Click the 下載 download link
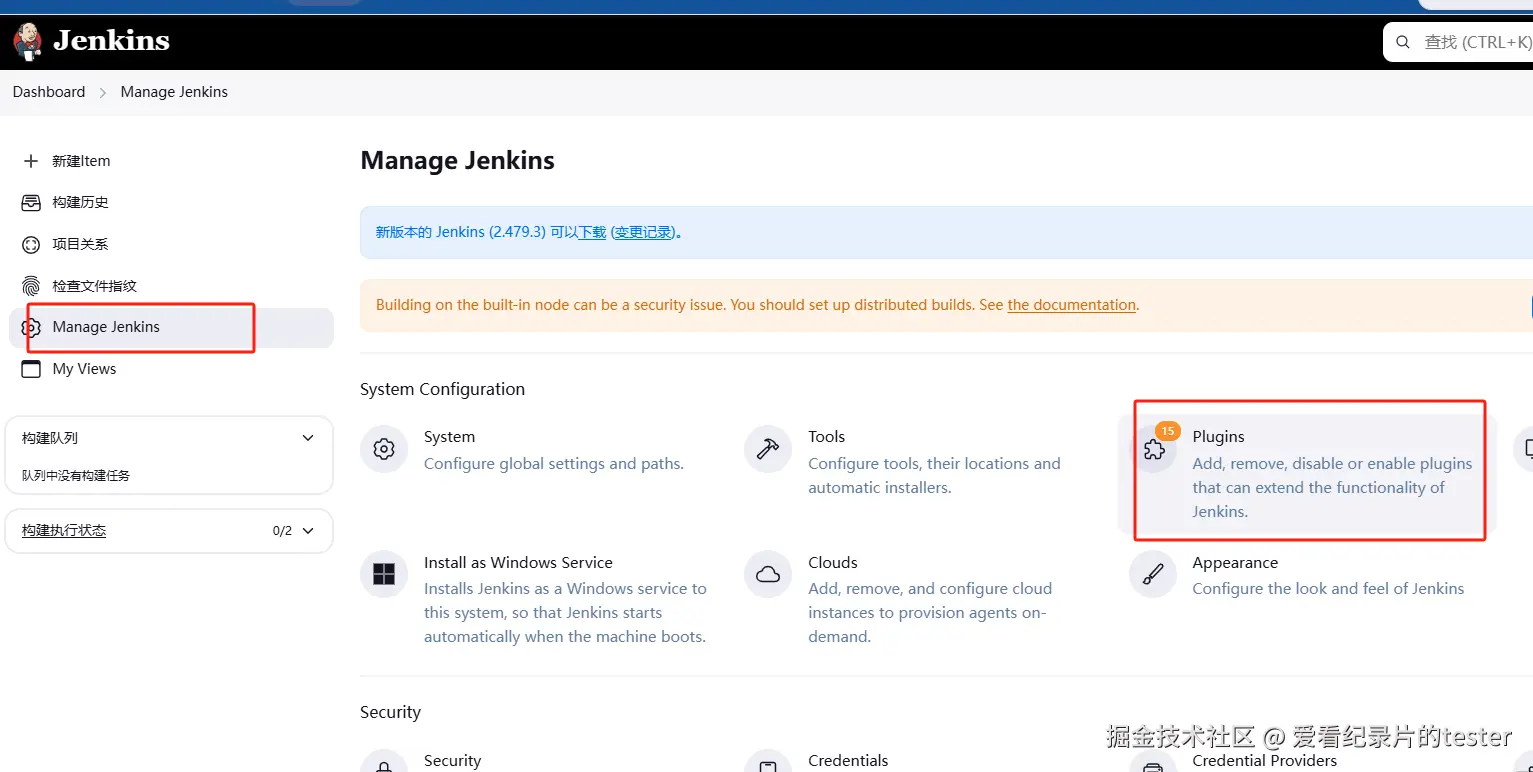1533x772 pixels. (x=592, y=232)
